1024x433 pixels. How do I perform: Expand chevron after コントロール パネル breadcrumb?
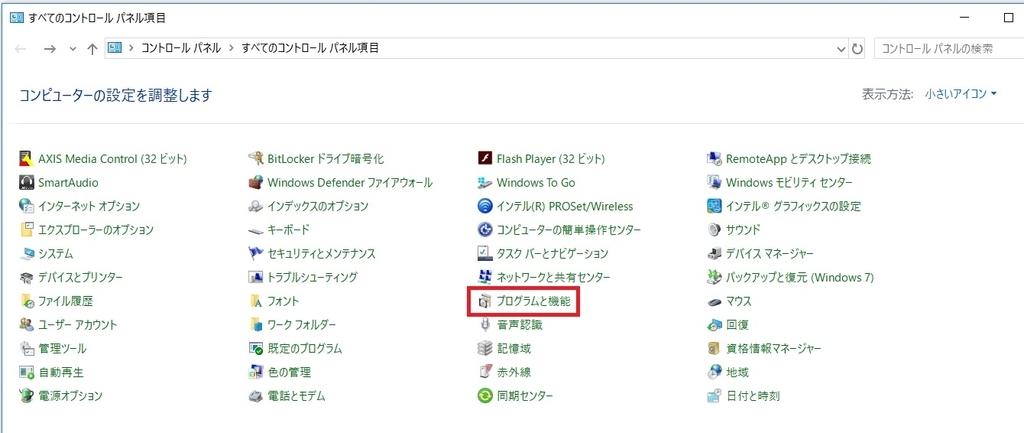click(232, 48)
